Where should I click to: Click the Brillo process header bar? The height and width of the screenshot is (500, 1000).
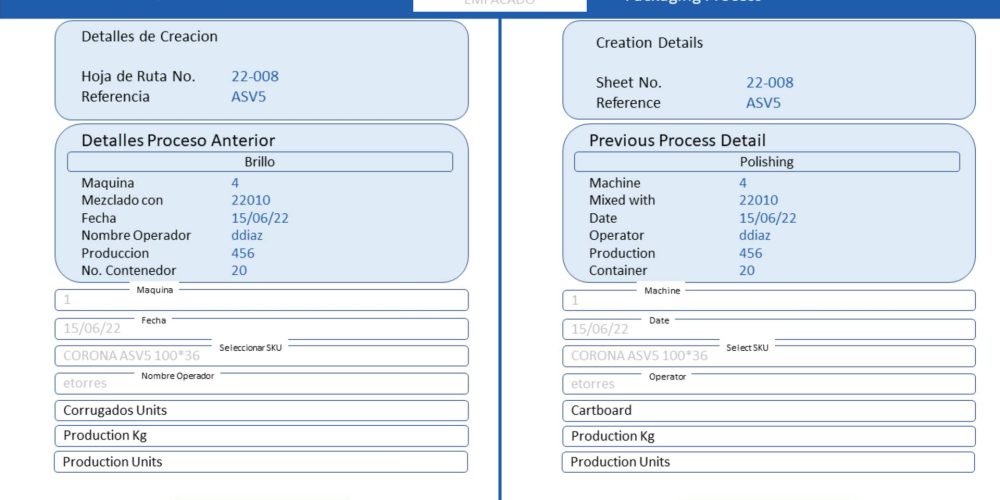tap(260, 162)
